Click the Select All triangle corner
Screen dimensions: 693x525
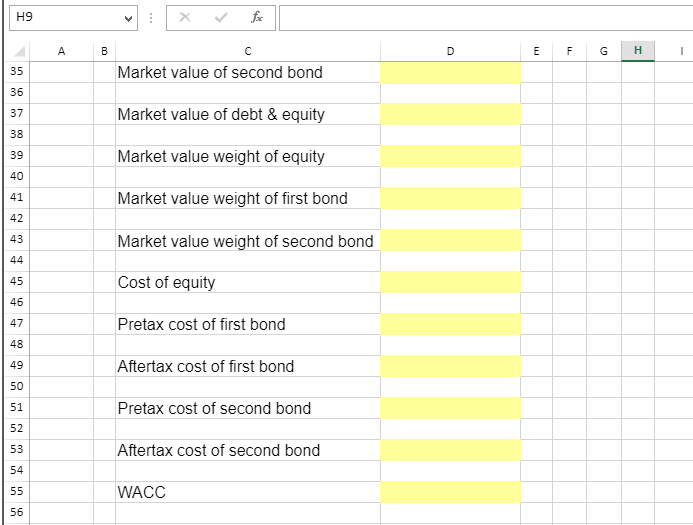(19, 52)
